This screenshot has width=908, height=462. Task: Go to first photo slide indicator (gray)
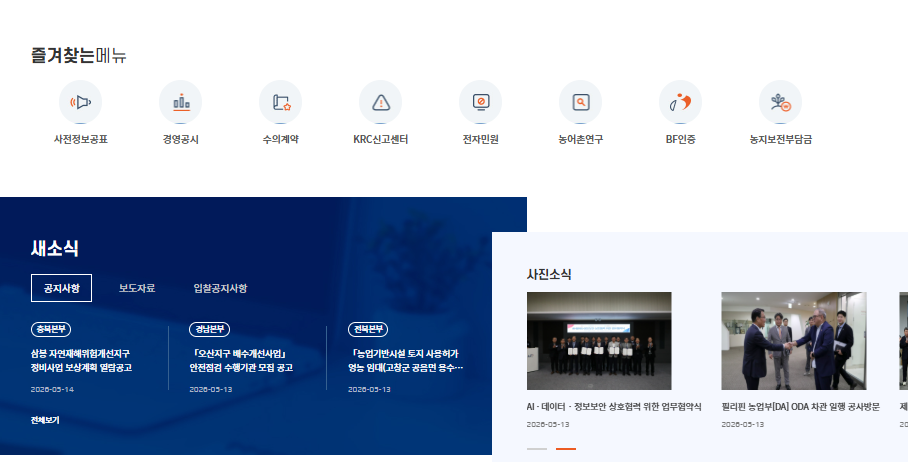537,449
